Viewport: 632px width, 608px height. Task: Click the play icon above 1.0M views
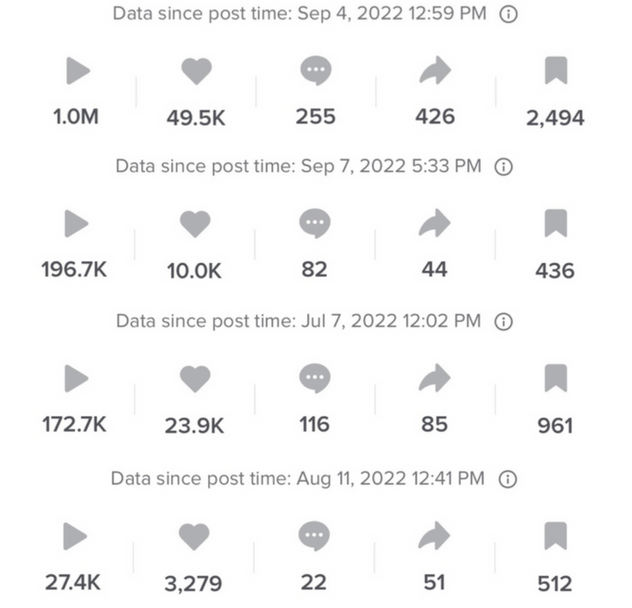point(78,71)
